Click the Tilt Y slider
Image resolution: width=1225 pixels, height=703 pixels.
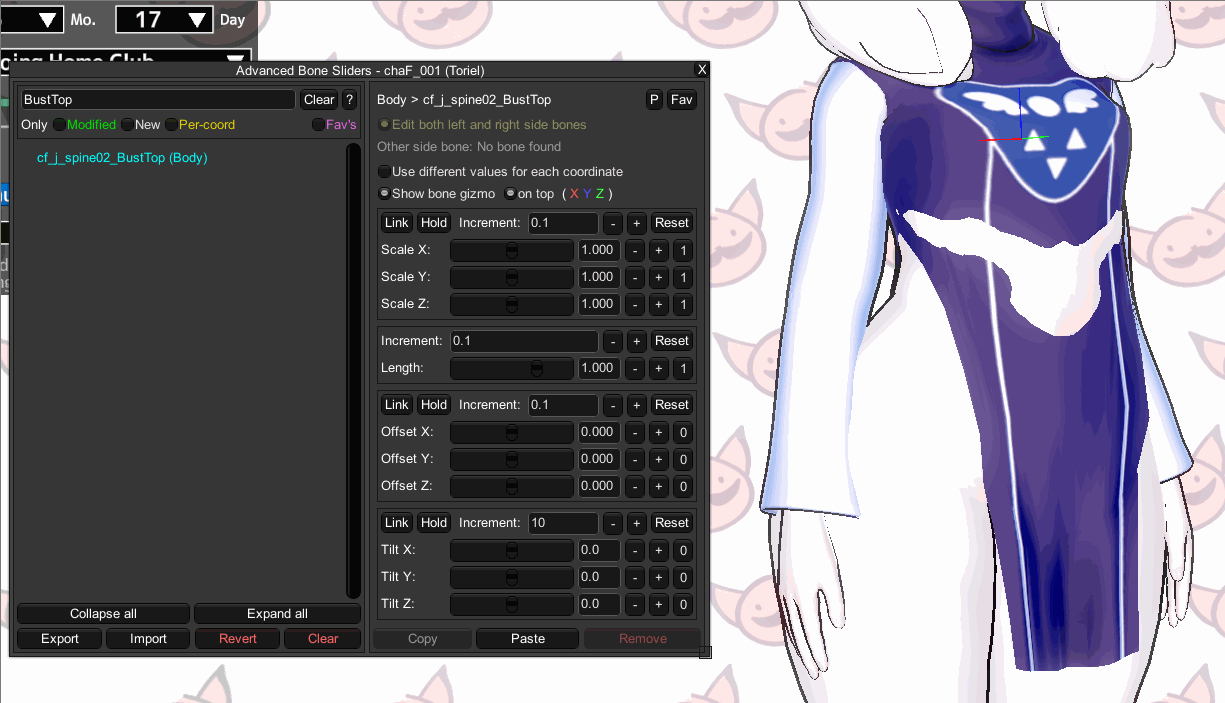click(x=512, y=577)
